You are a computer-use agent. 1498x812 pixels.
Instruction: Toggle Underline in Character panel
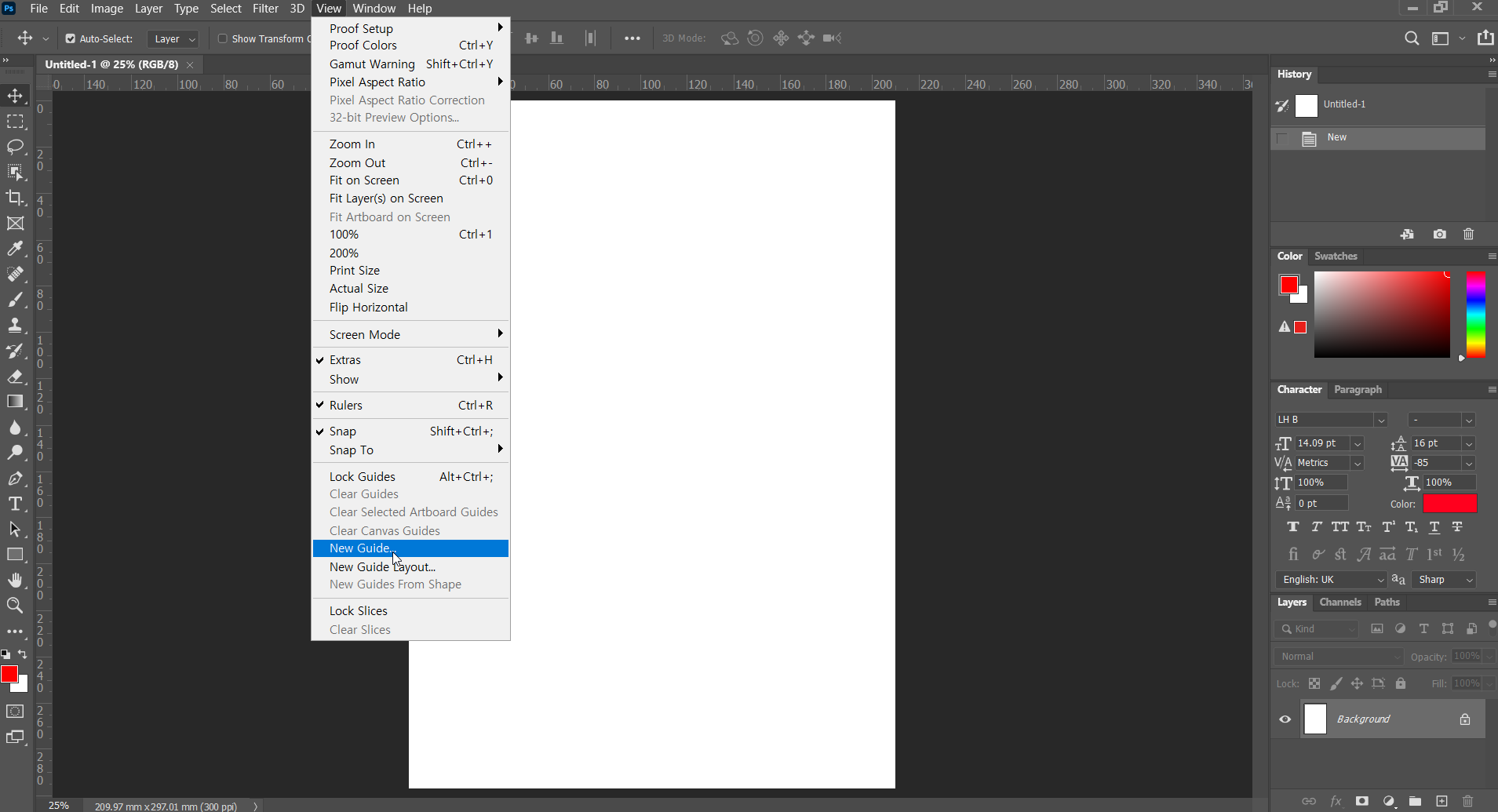1434,527
